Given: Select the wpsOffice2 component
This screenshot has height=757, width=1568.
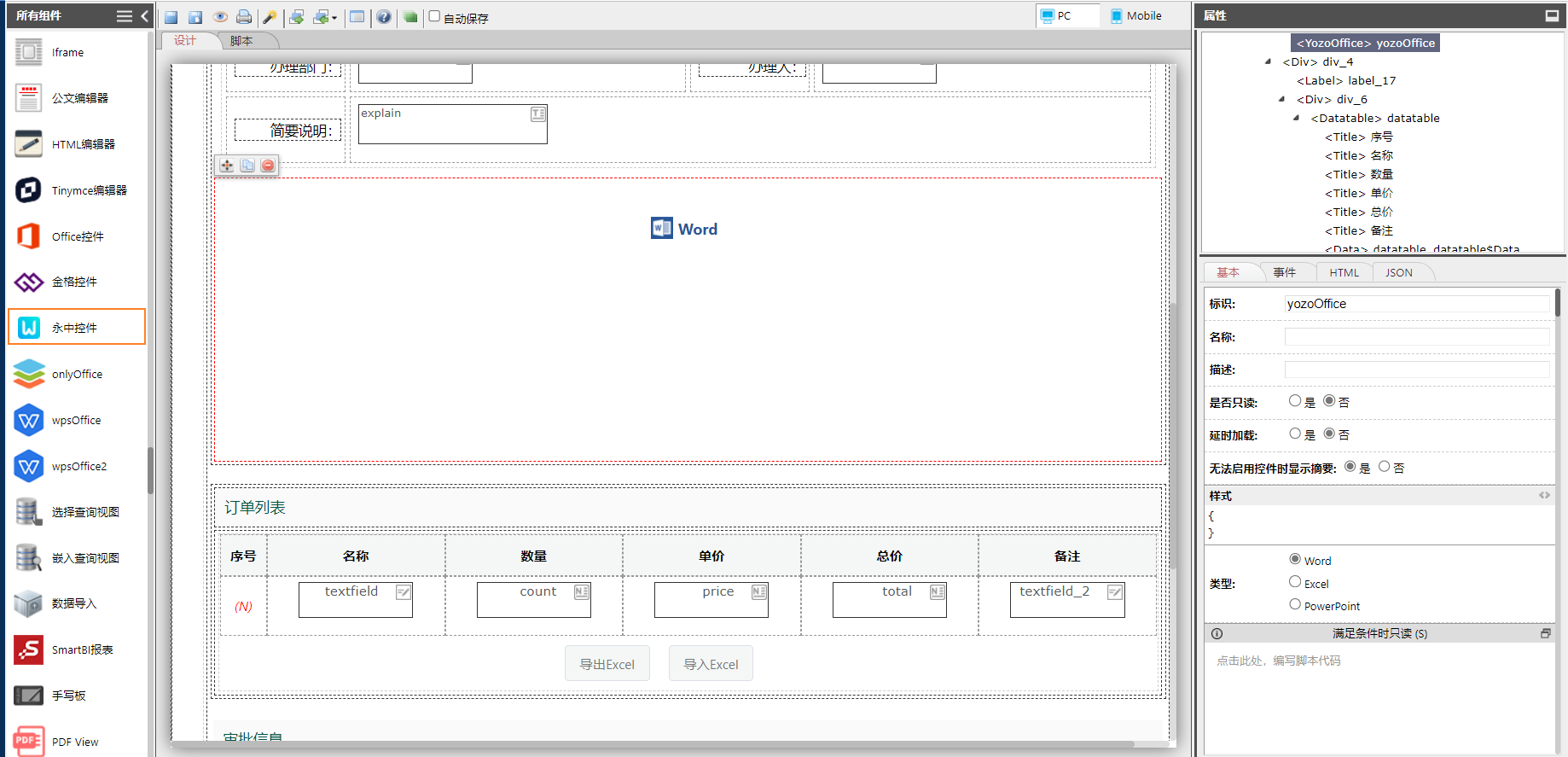Looking at the screenshot, I should pos(77,466).
